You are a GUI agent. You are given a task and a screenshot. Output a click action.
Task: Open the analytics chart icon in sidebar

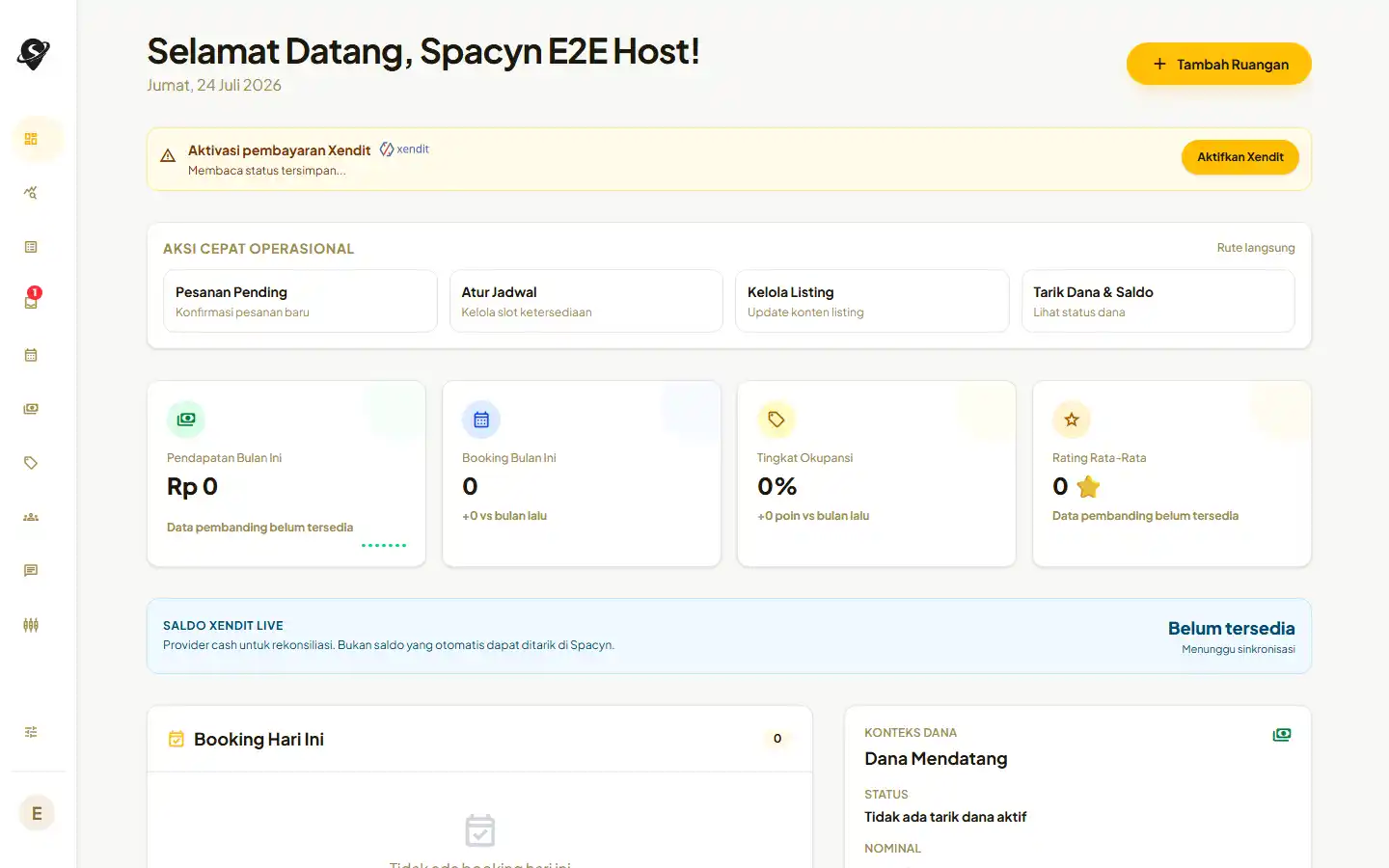31,193
